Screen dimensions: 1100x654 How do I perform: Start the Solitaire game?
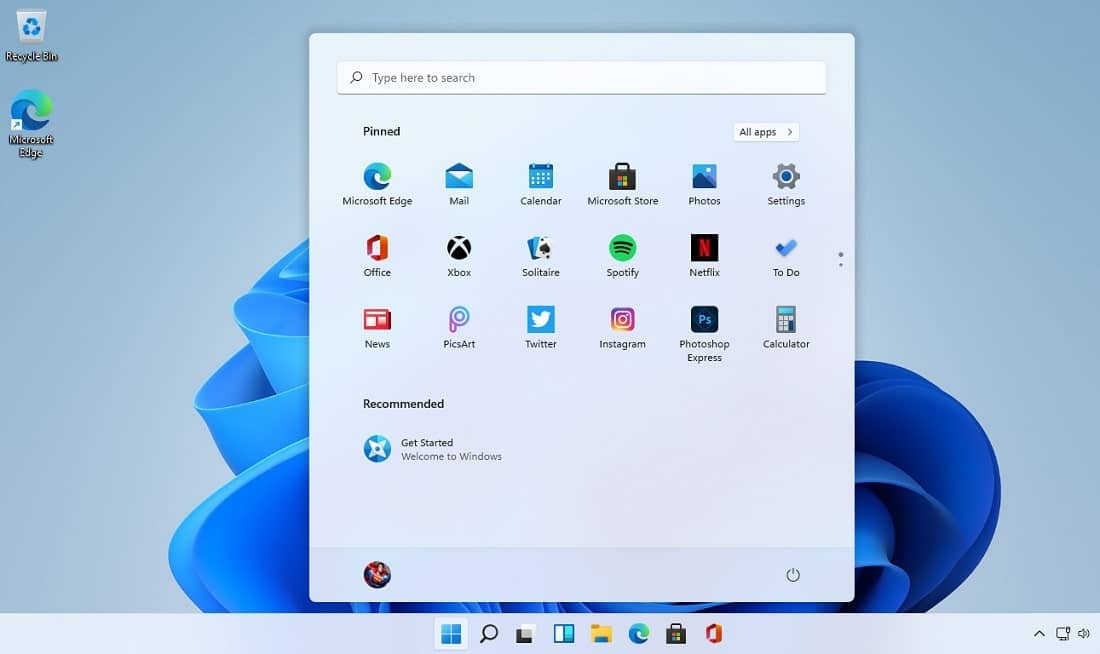pos(541,256)
